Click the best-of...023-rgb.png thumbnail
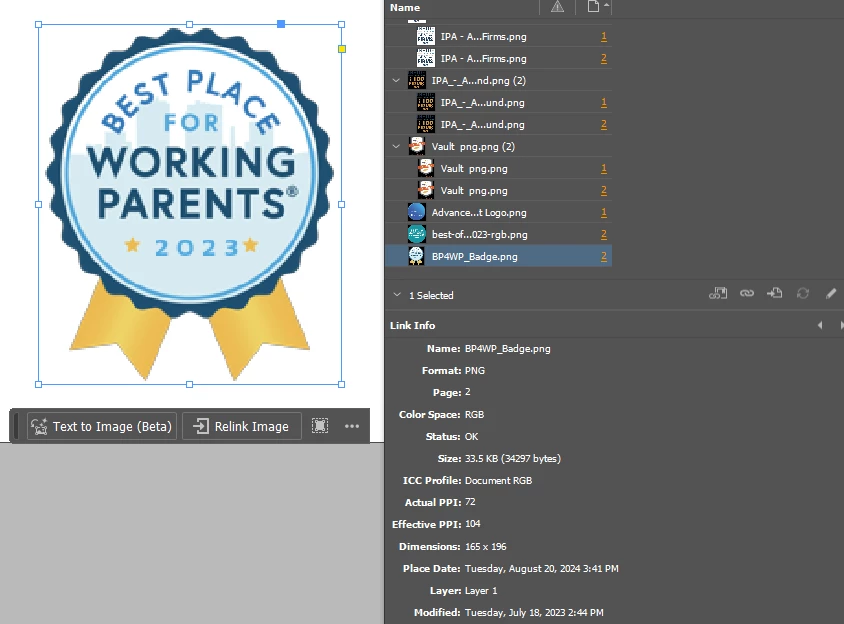The height and width of the screenshot is (624, 844). coord(416,234)
